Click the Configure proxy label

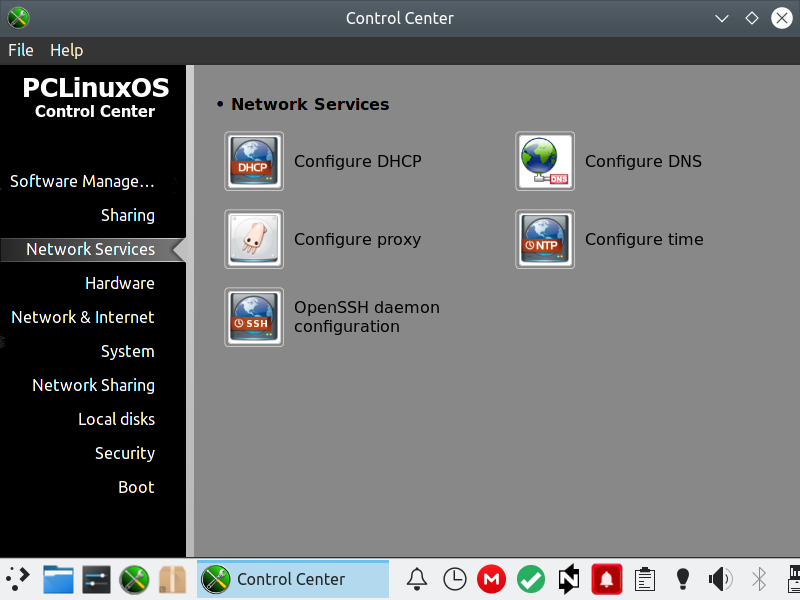click(x=357, y=239)
